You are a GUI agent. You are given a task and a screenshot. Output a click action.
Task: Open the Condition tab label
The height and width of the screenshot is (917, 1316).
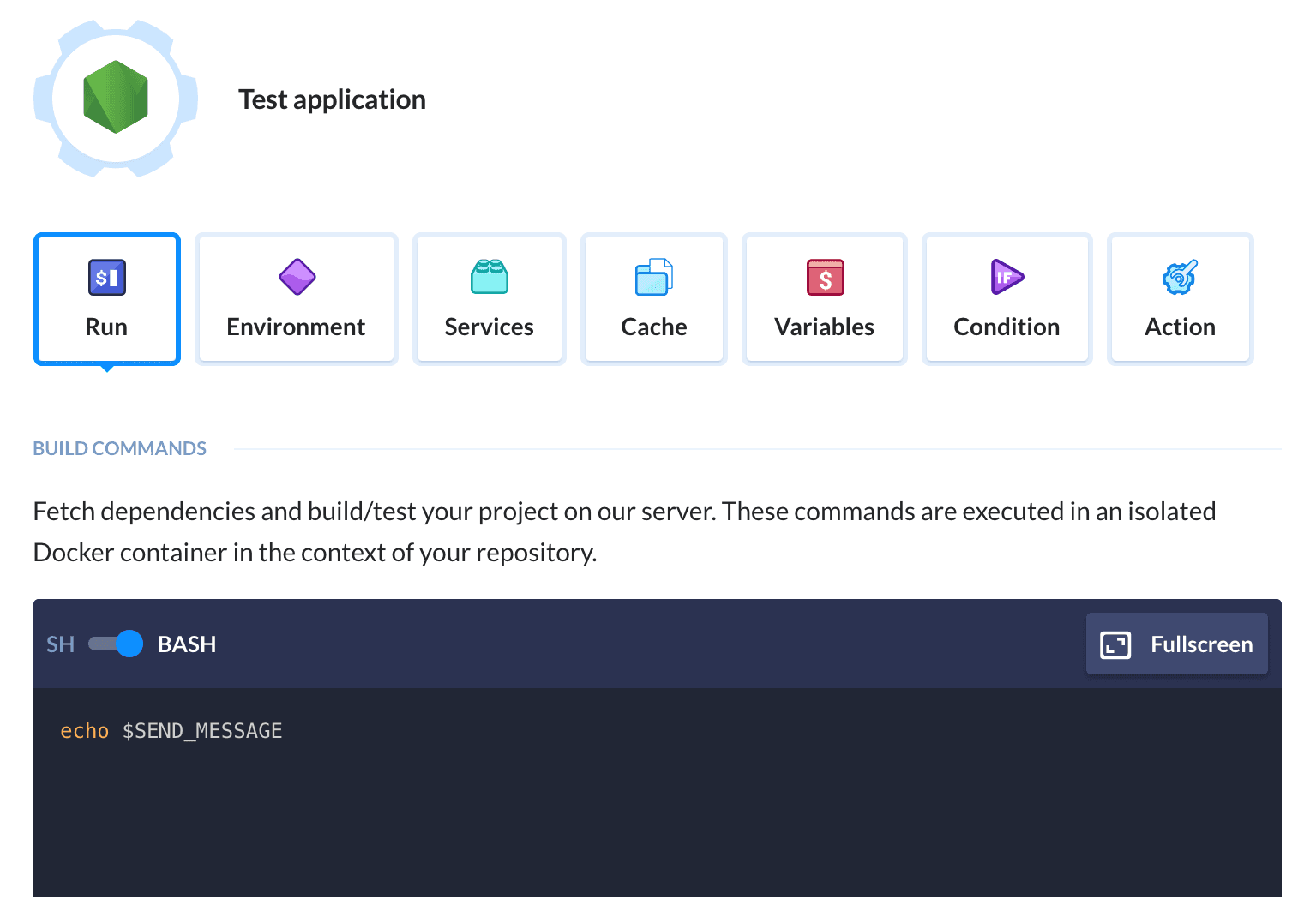(x=1007, y=327)
